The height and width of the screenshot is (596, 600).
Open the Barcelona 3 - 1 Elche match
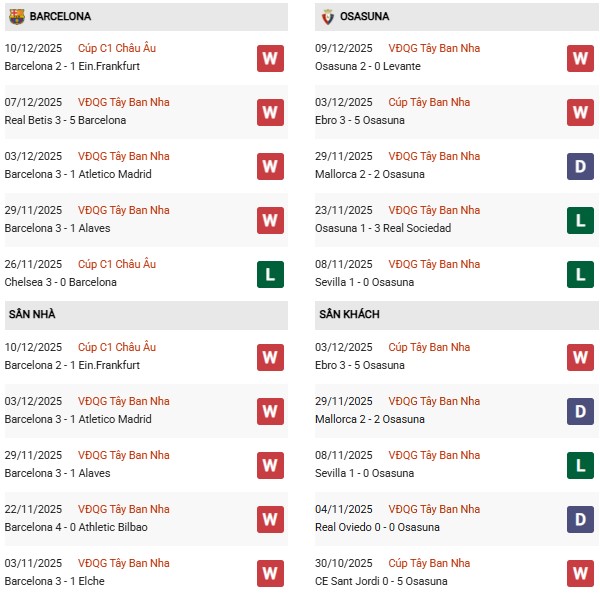(54, 581)
